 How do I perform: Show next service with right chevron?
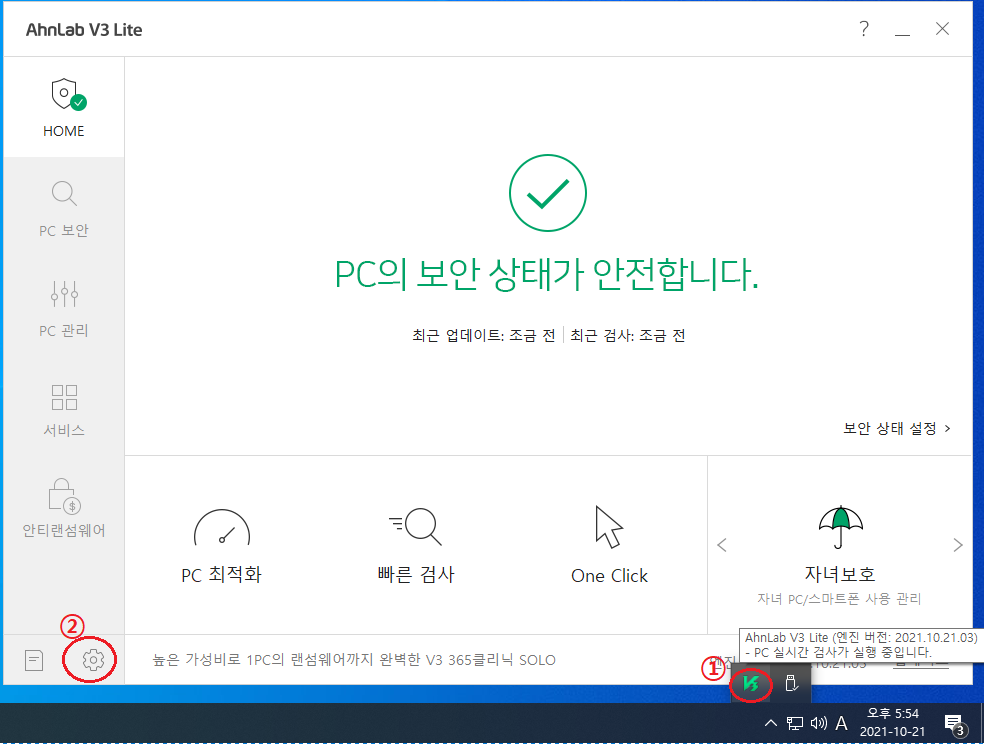[957, 545]
